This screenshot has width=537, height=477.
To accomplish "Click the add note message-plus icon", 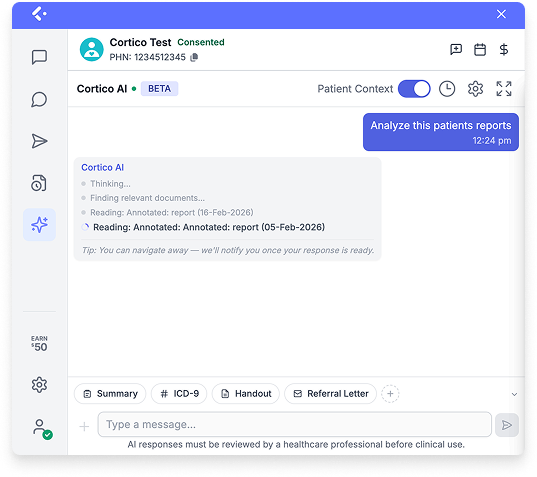I will pyautogui.click(x=456, y=50).
